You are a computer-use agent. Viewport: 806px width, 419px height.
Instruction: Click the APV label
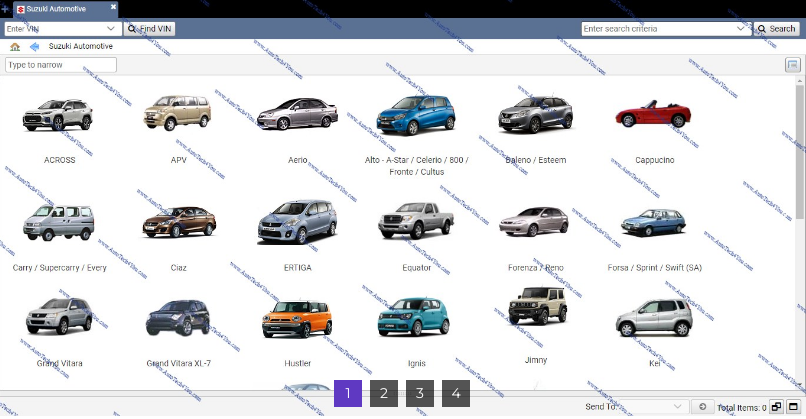[178, 160]
